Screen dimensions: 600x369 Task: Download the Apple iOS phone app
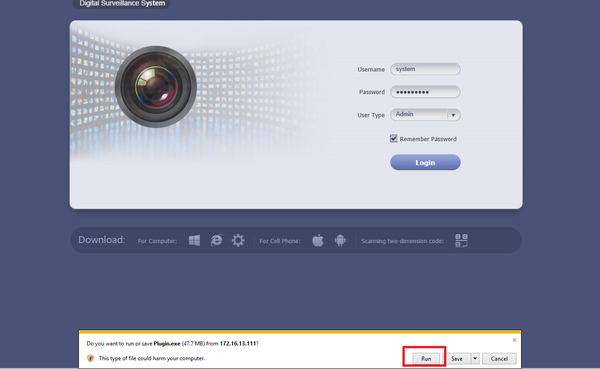[318, 240]
